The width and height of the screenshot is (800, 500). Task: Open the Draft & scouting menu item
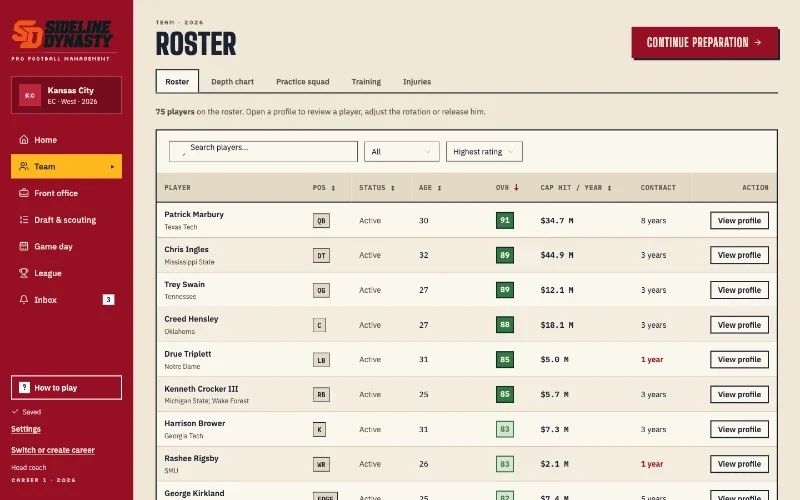(66, 220)
